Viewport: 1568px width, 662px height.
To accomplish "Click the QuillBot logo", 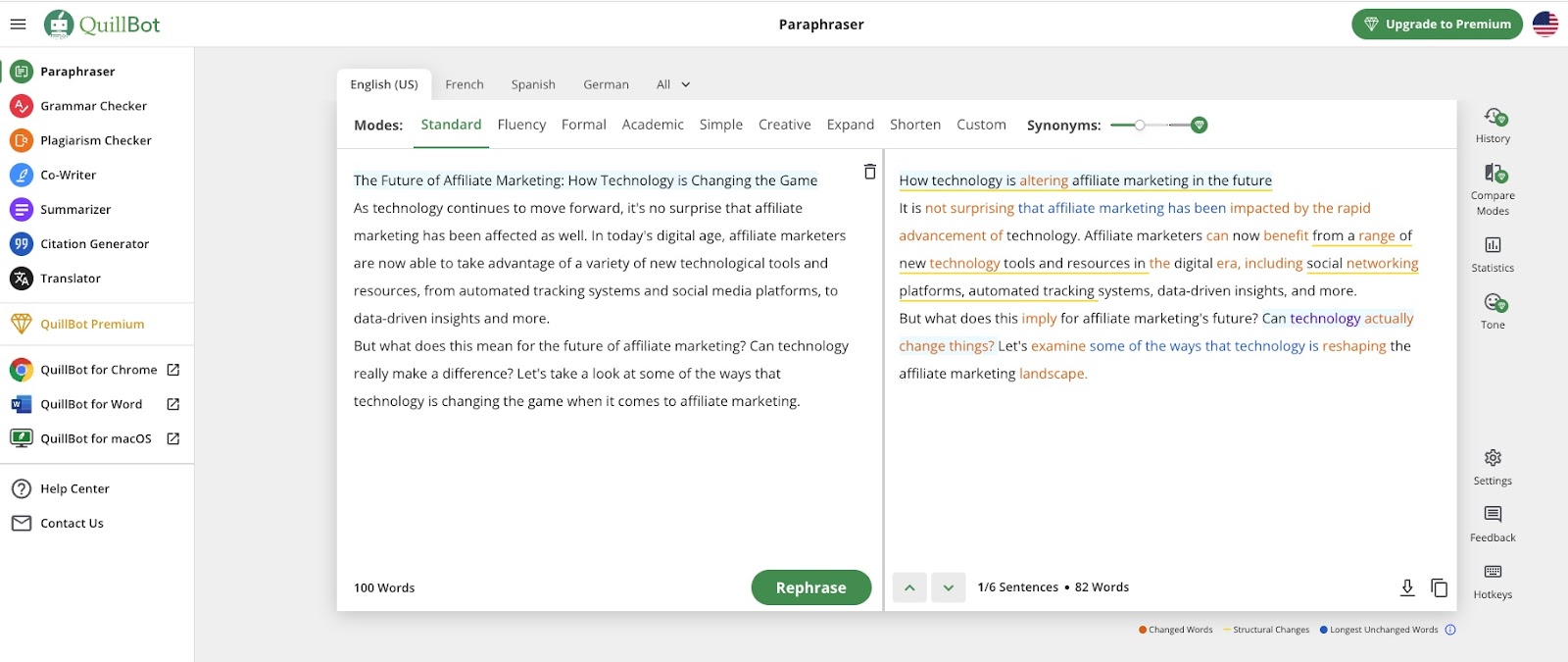I will (102, 25).
